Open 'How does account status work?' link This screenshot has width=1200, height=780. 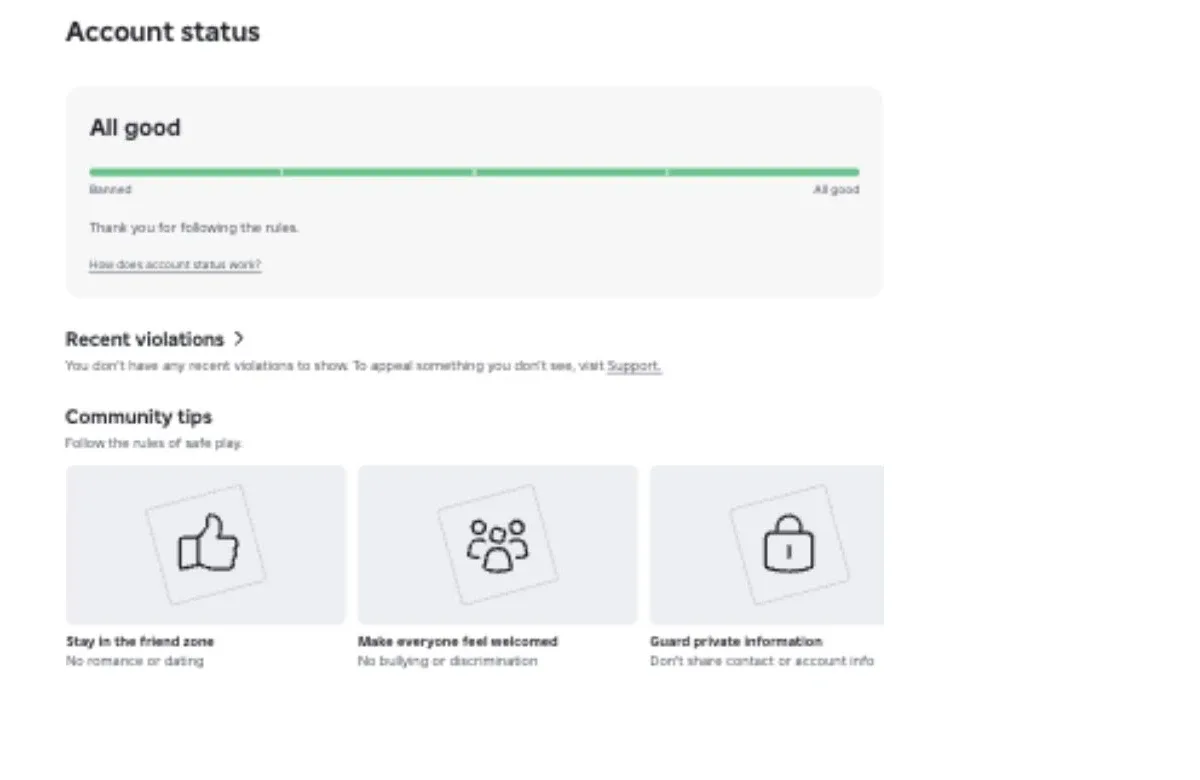coord(175,265)
